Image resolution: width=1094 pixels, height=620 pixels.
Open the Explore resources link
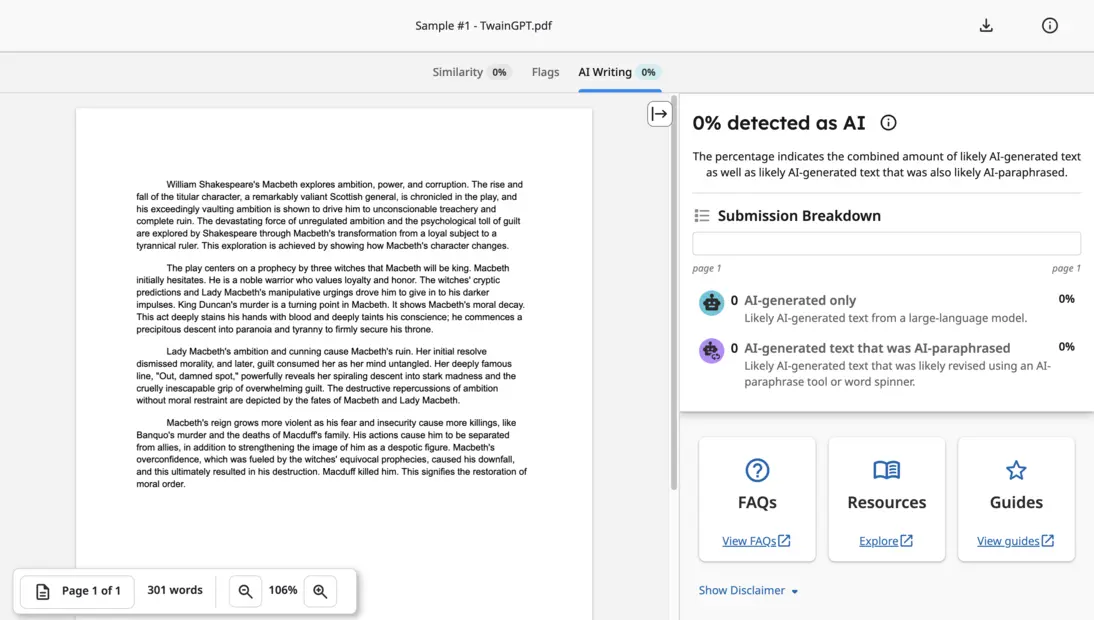point(886,540)
